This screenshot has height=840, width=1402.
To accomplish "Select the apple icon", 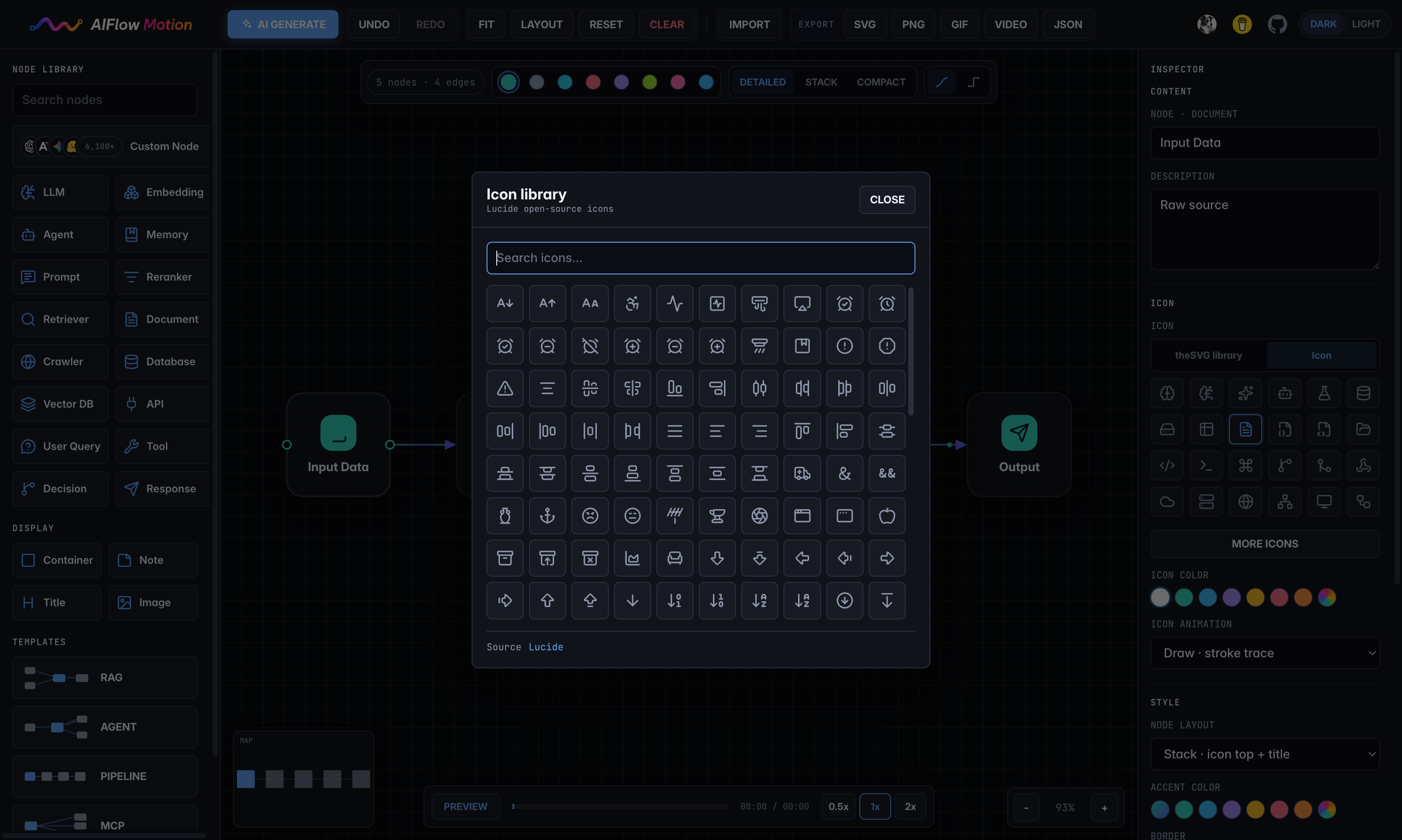I will tap(887, 516).
